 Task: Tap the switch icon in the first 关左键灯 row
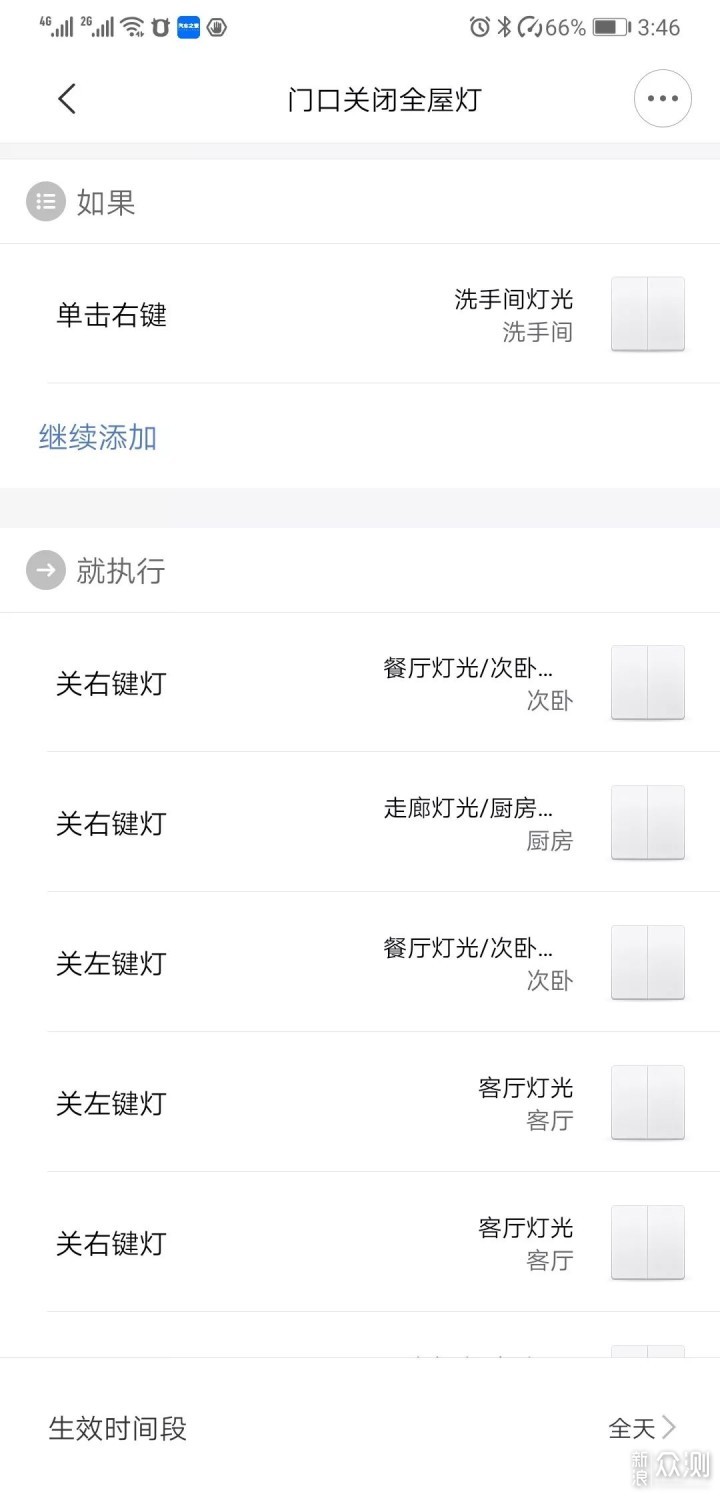coord(647,963)
